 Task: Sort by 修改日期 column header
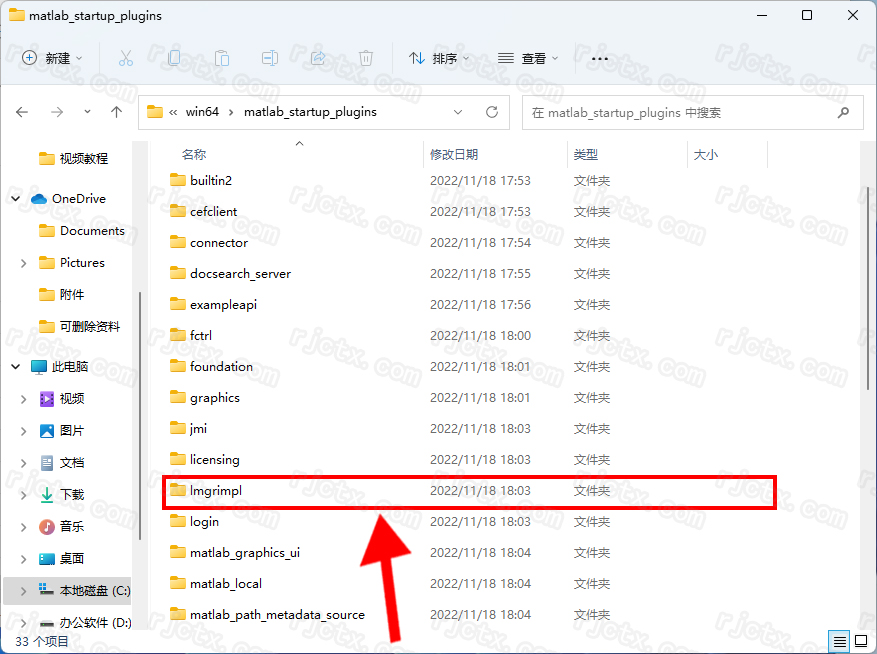[x=454, y=155]
